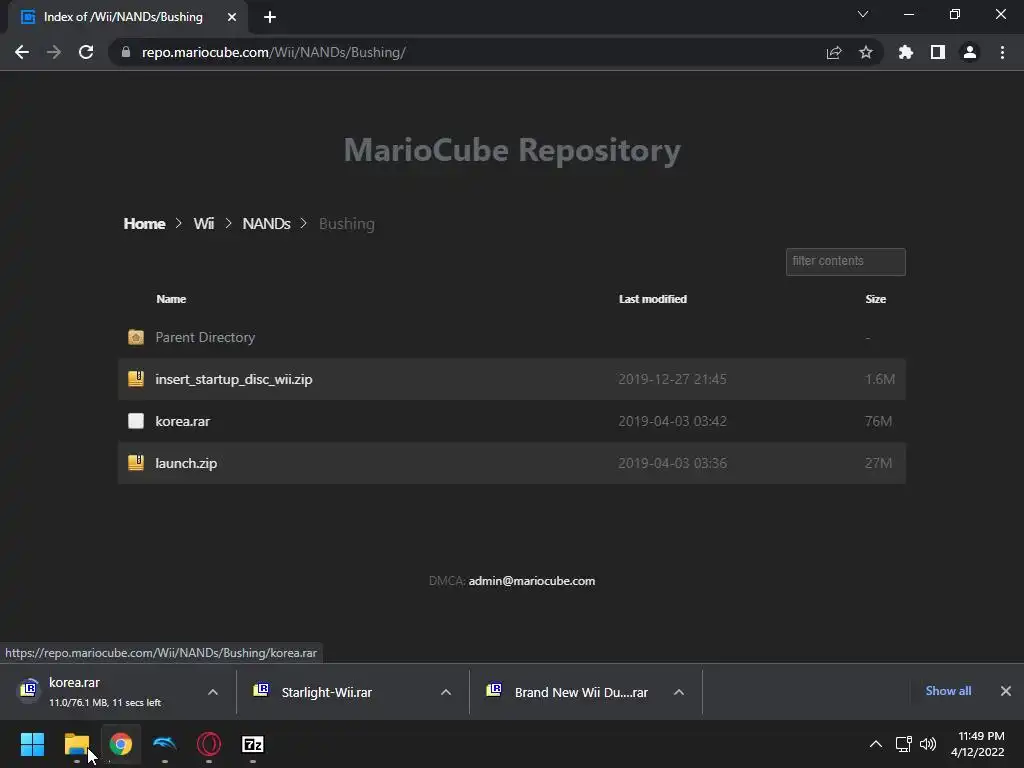Click the address bar URL
The width and height of the screenshot is (1024, 768).
pos(274,52)
